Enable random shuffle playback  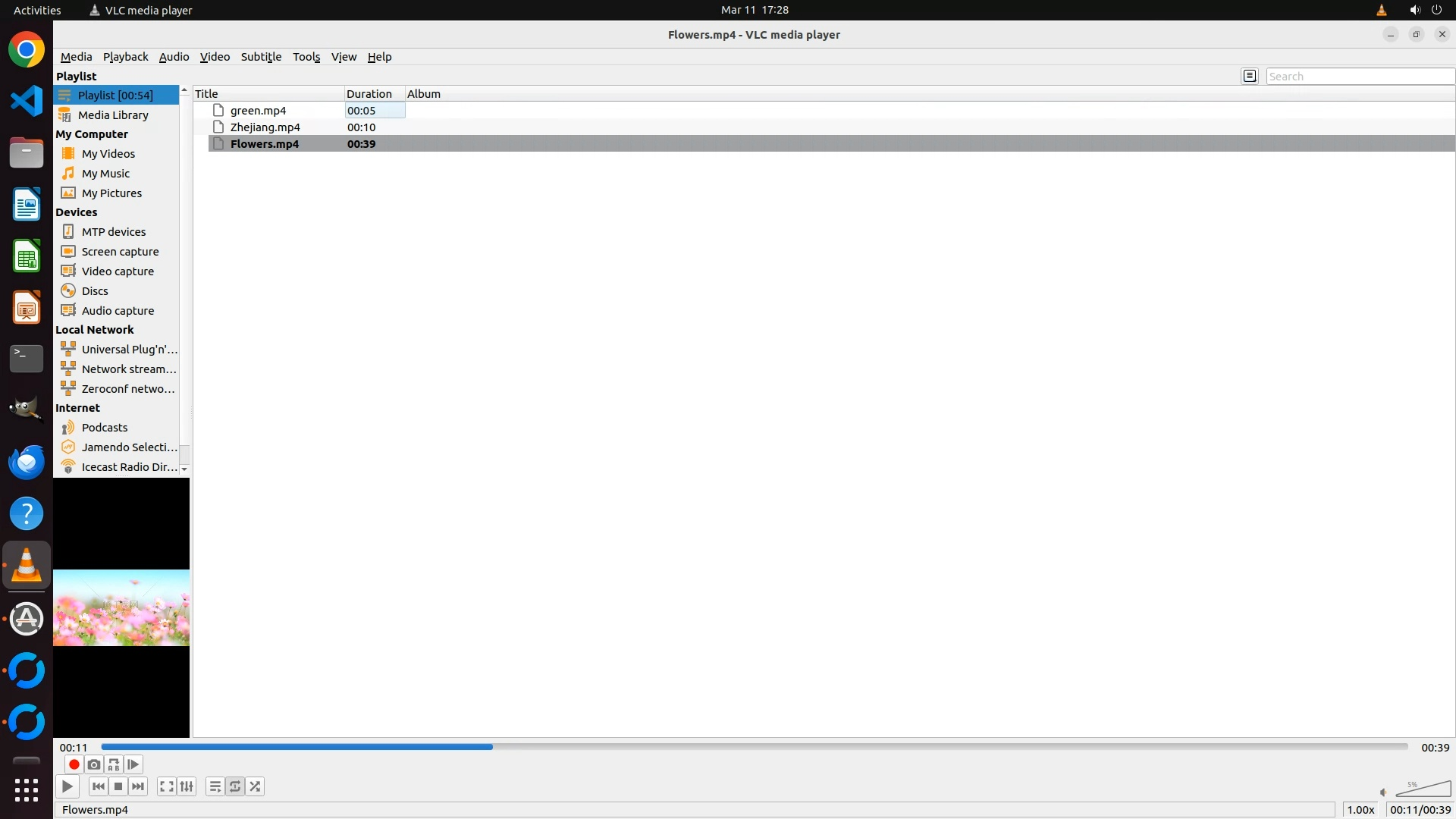coord(256,786)
